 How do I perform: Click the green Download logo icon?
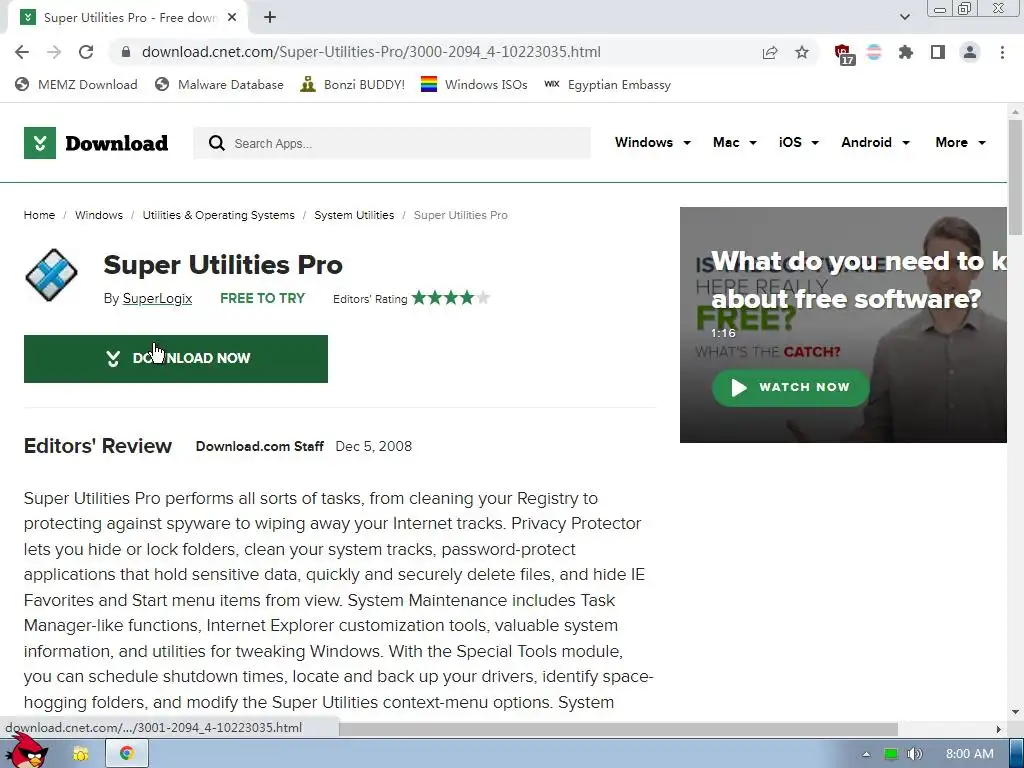pos(40,143)
